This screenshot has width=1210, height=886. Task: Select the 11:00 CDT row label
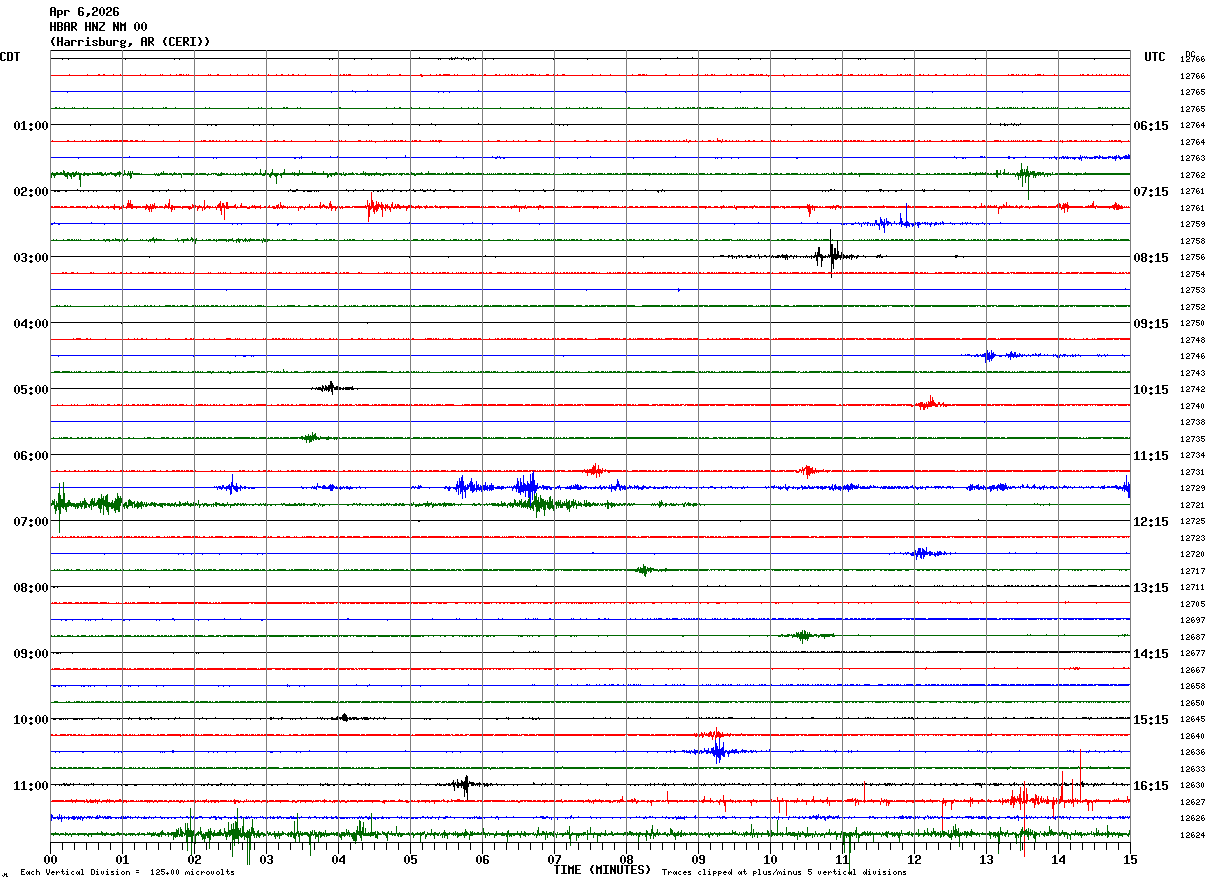[31, 786]
